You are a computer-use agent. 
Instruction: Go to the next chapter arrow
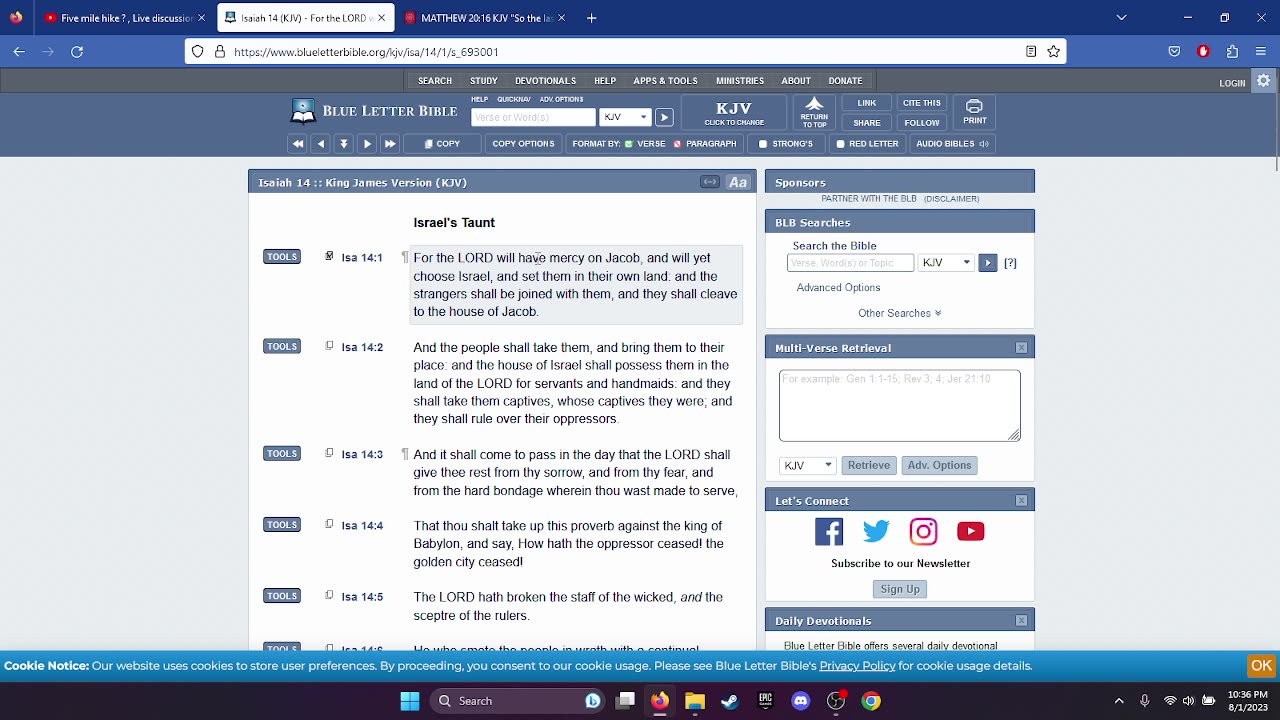tap(367, 144)
